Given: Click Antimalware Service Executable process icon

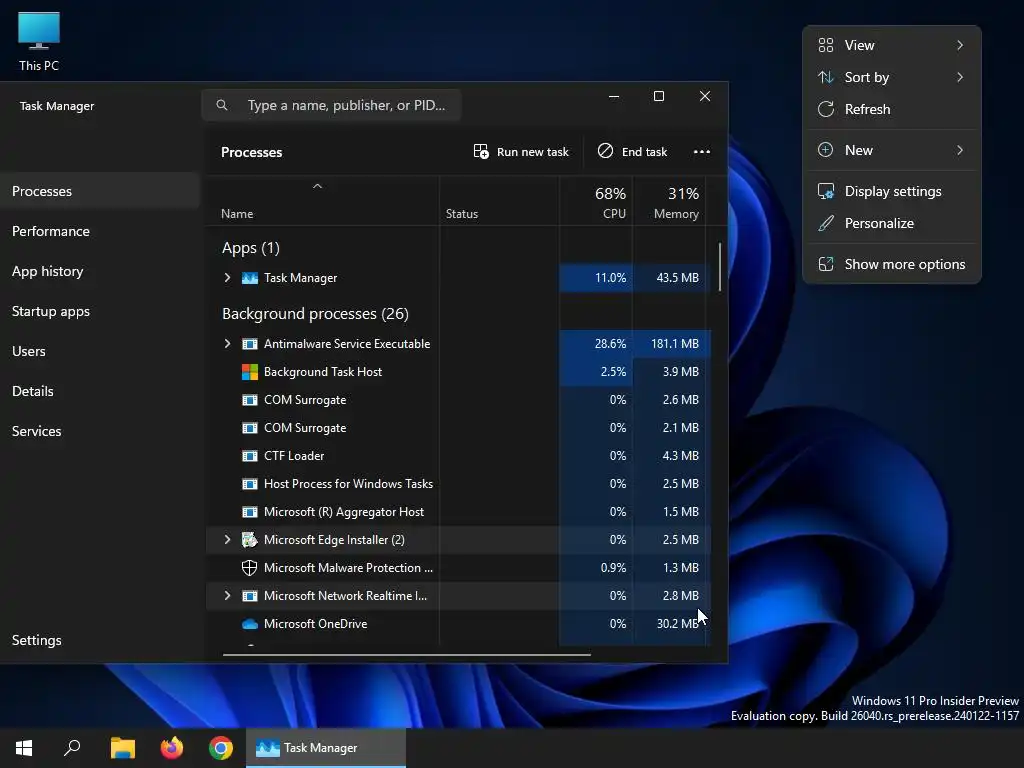Looking at the screenshot, I should pos(249,344).
